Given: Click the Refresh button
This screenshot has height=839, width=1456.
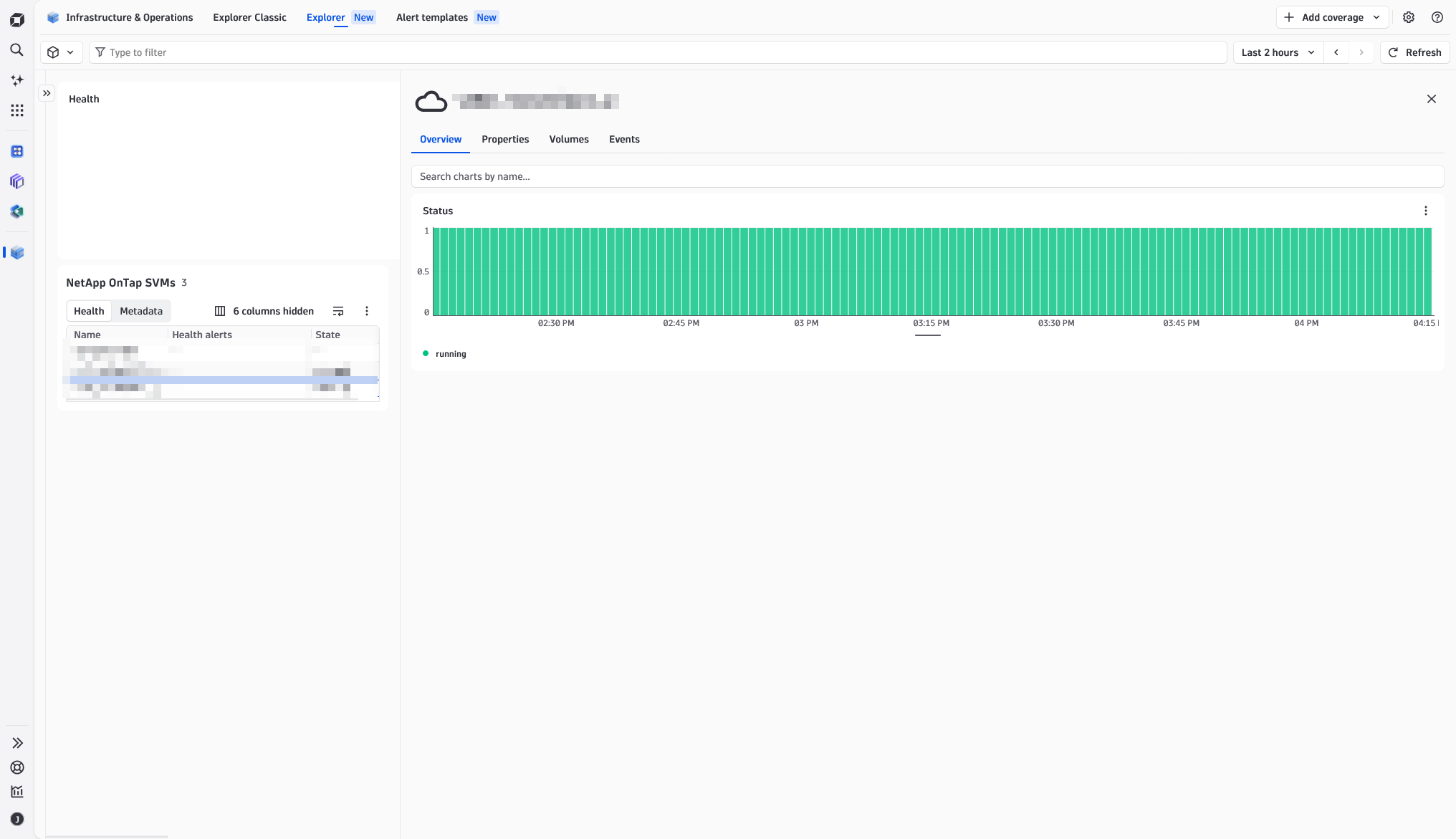Looking at the screenshot, I should click(1414, 52).
